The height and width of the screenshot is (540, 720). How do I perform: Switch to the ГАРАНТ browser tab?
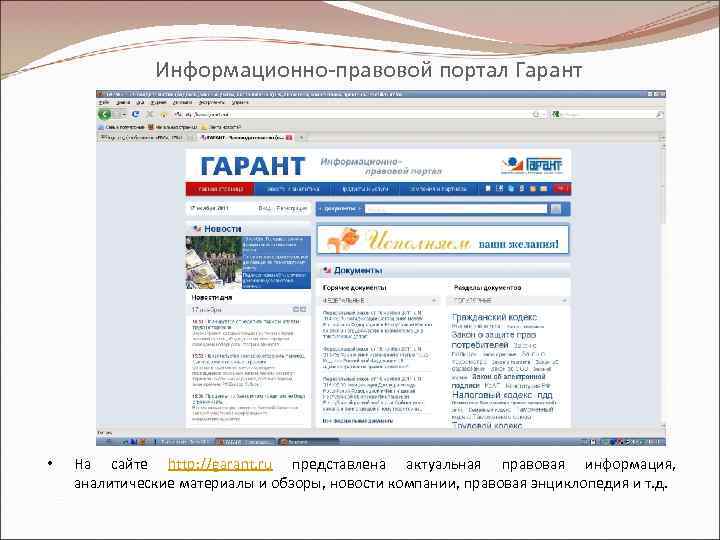pos(247,137)
